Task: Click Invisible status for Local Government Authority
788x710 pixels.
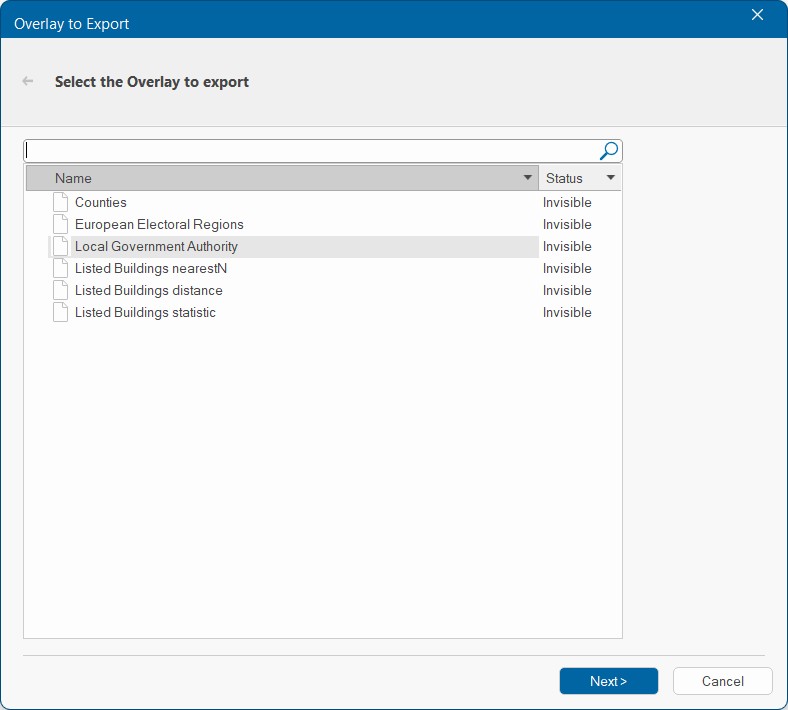Action: pos(567,246)
